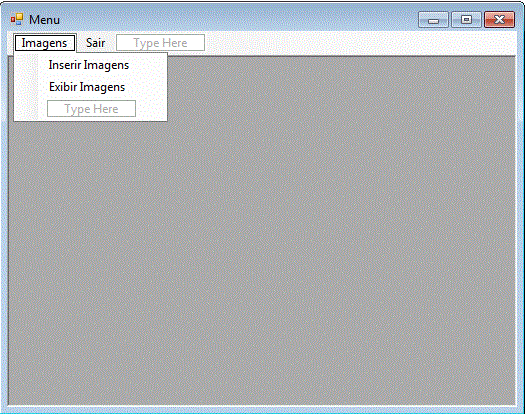This screenshot has width=526, height=418.
Task: Click the icon margin beside Inserir Imagens
Action: (27, 65)
